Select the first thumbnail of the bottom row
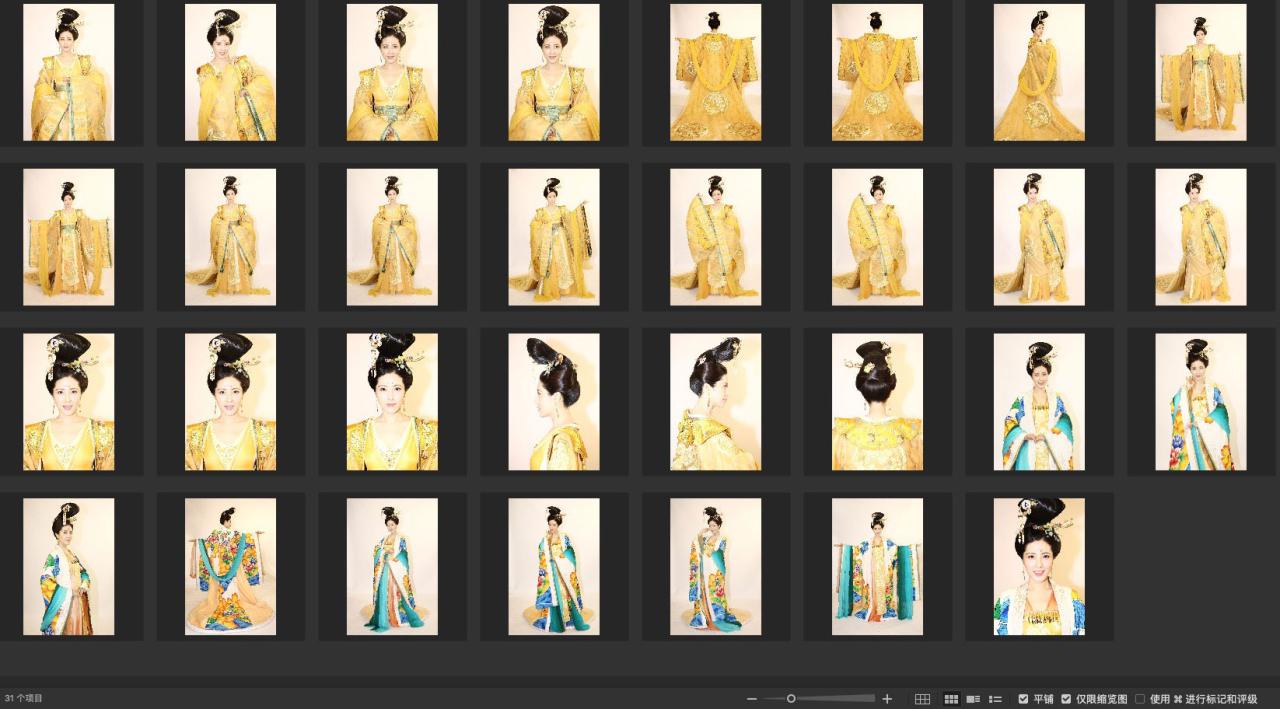1280x709 pixels. coord(69,567)
